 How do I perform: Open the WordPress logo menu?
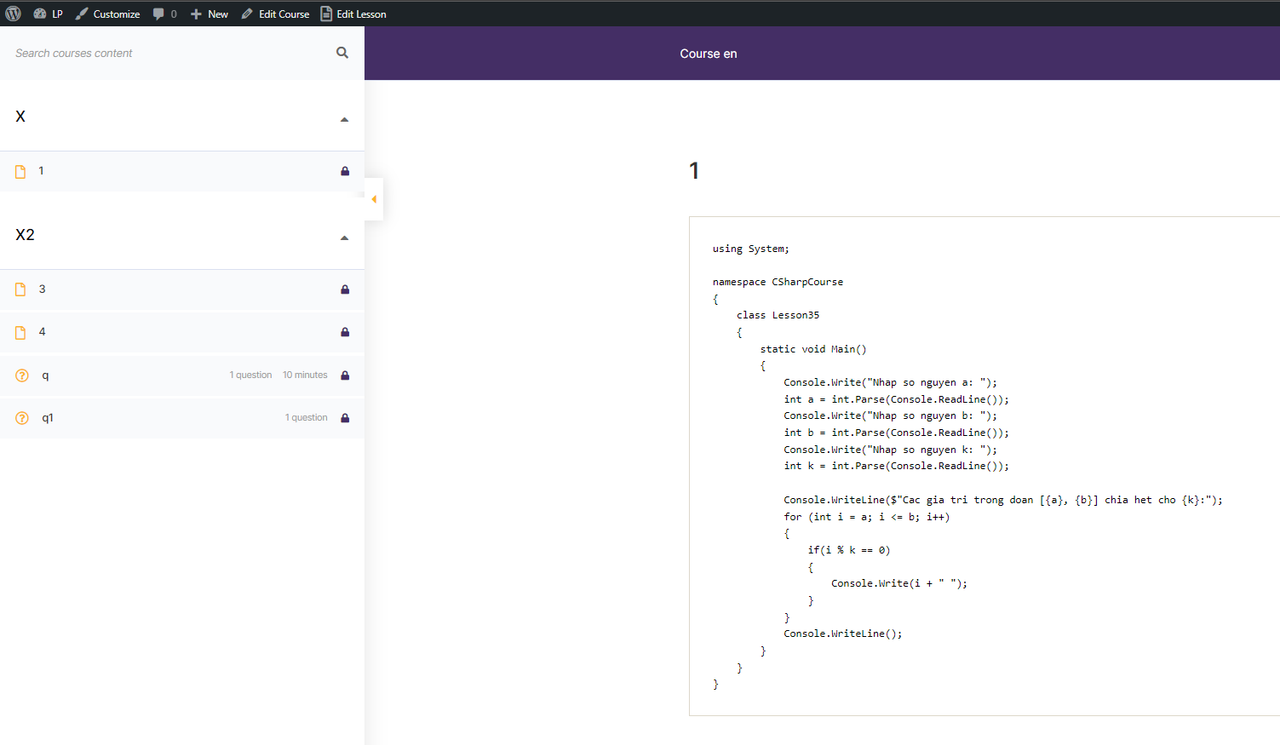(x=13, y=14)
